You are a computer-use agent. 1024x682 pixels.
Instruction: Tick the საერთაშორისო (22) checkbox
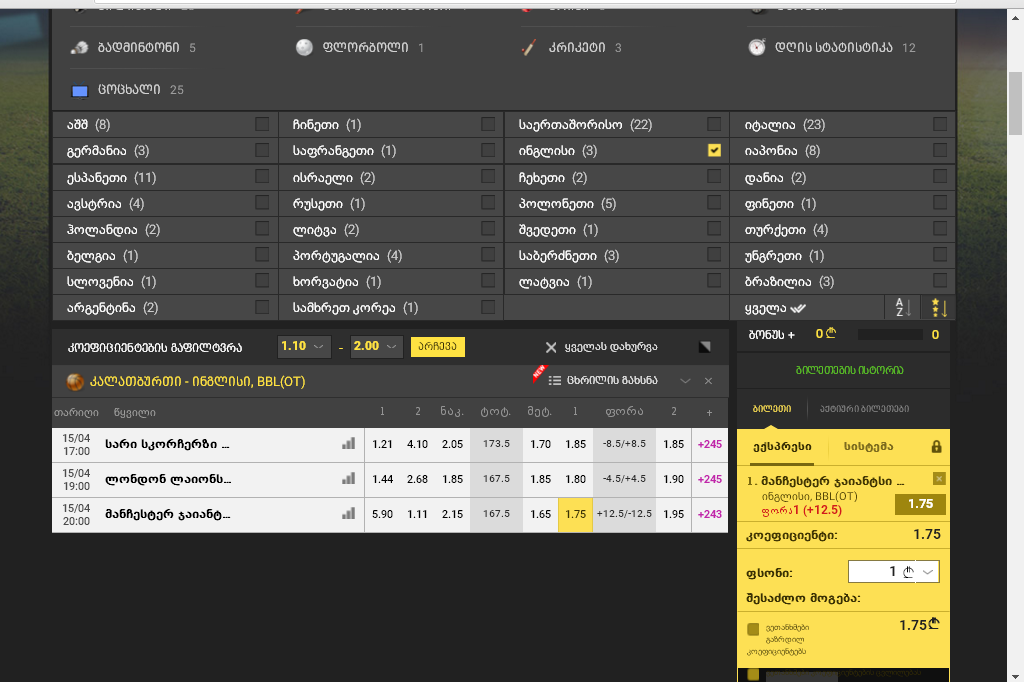click(x=714, y=124)
